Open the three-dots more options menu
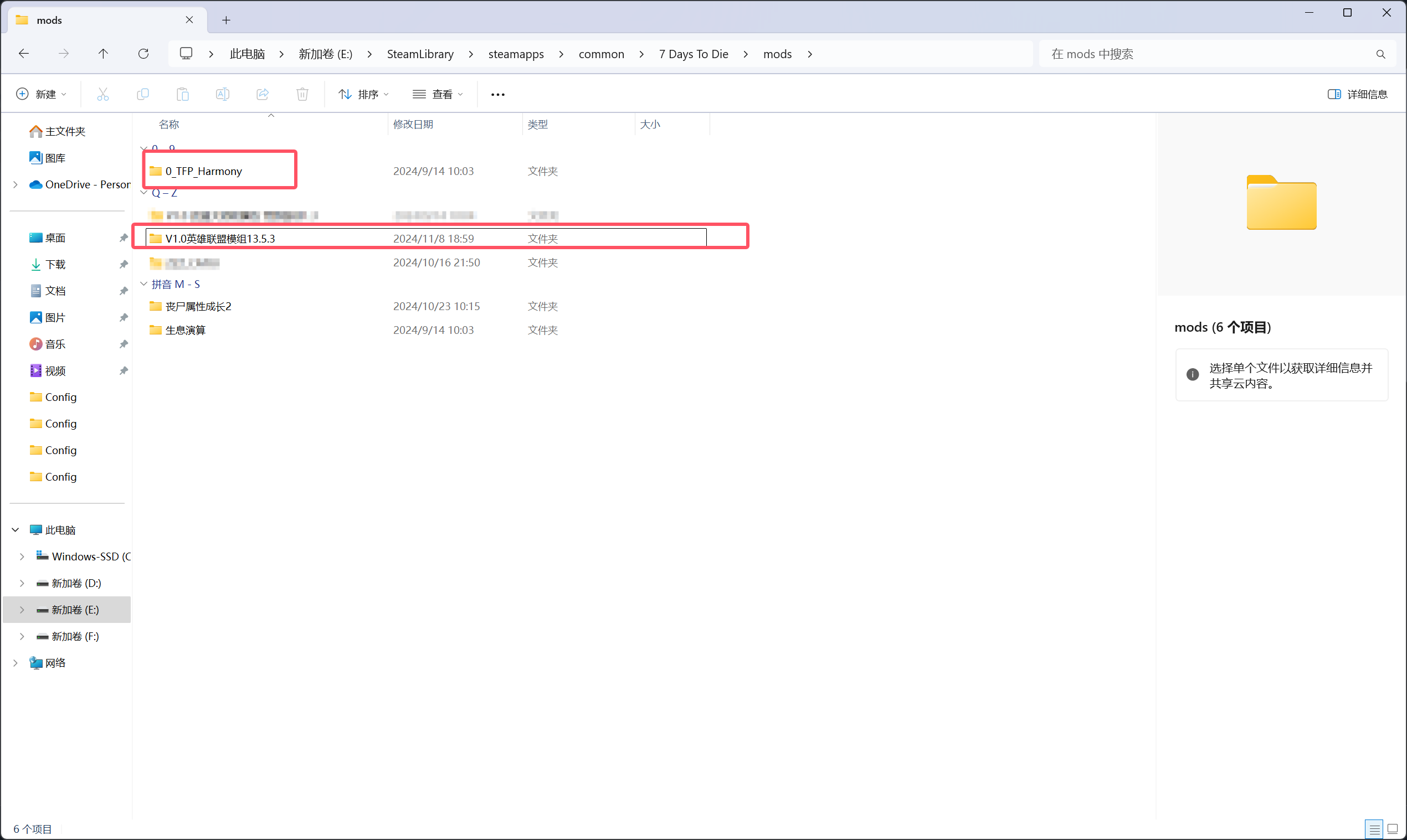Image resolution: width=1407 pixels, height=840 pixels. tap(497, 95)
